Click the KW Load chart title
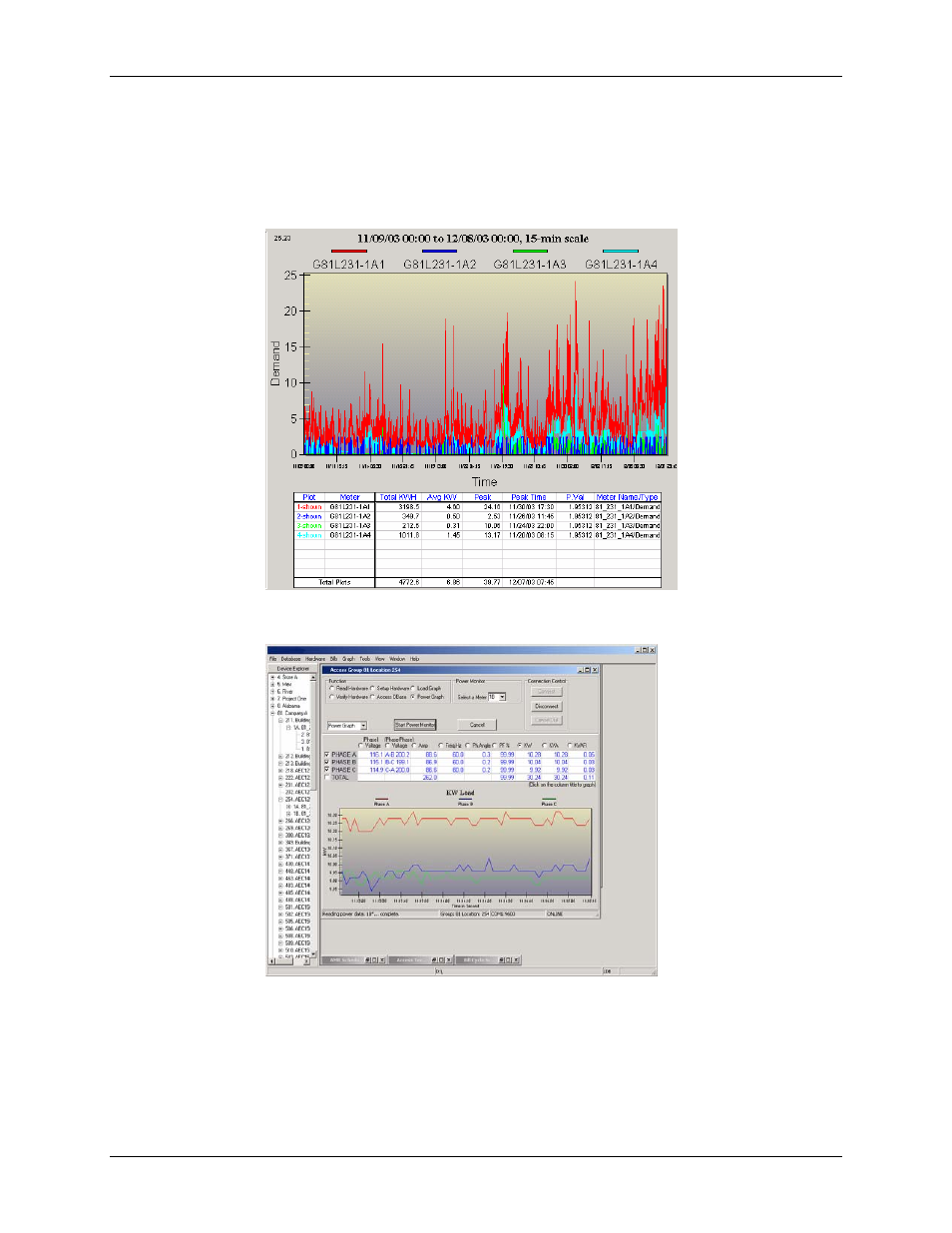Image resolution: width=952 pixels, height=1233 pixels. (x=460, y=793)
